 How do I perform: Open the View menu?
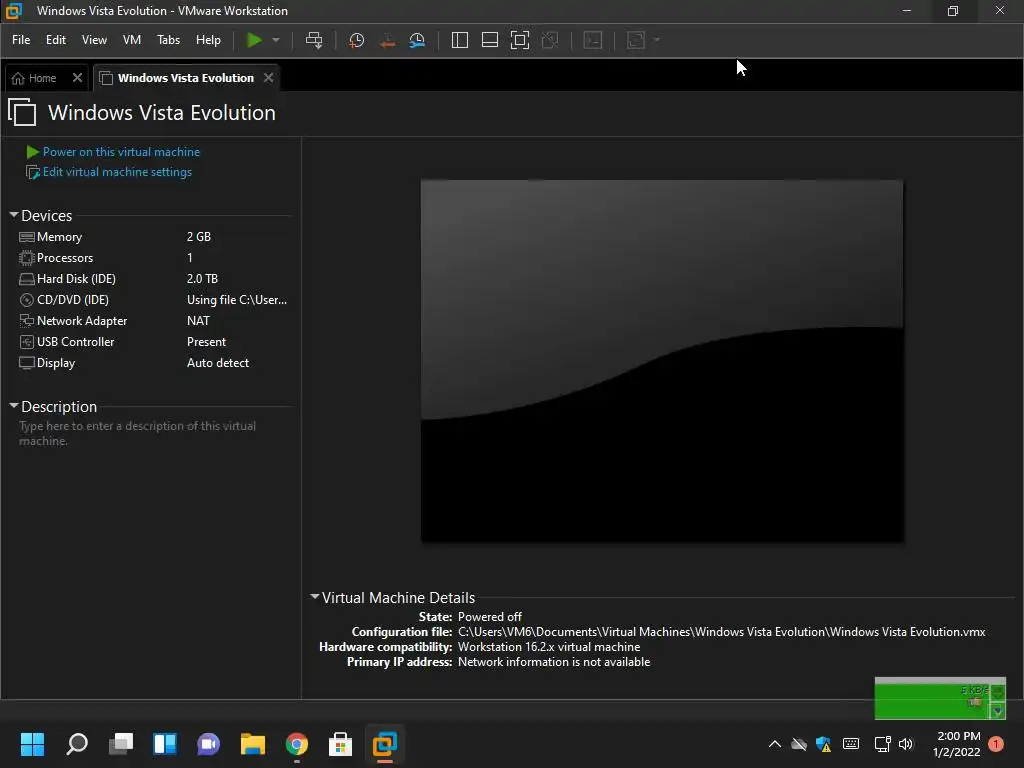94,40
